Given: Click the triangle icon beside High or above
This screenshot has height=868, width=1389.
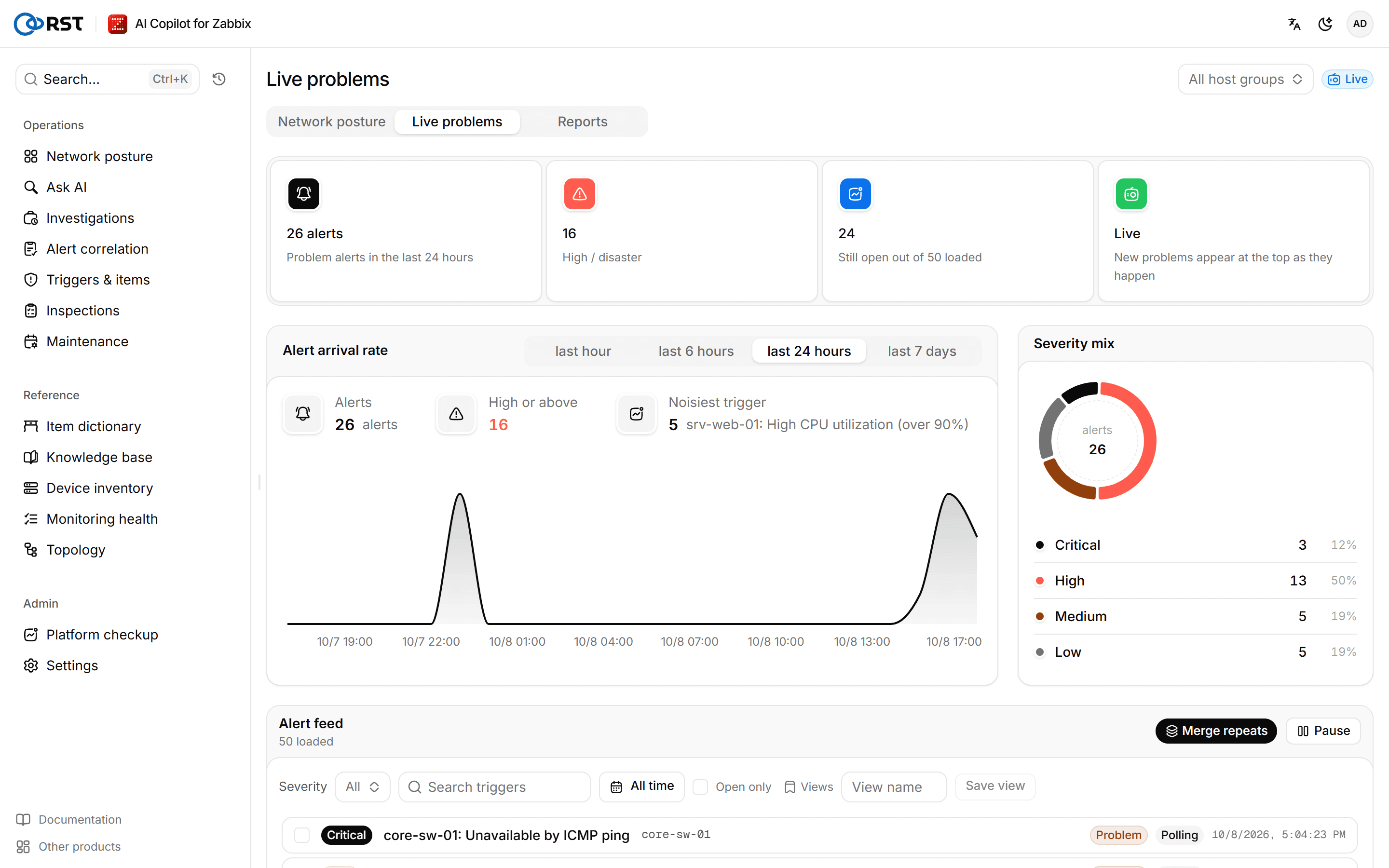Looking at the screenshot, I should (456, 413).
